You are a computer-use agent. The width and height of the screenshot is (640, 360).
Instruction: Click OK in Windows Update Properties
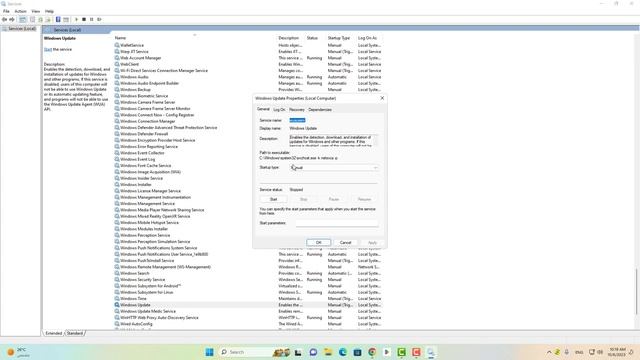[x=319, y=242]
